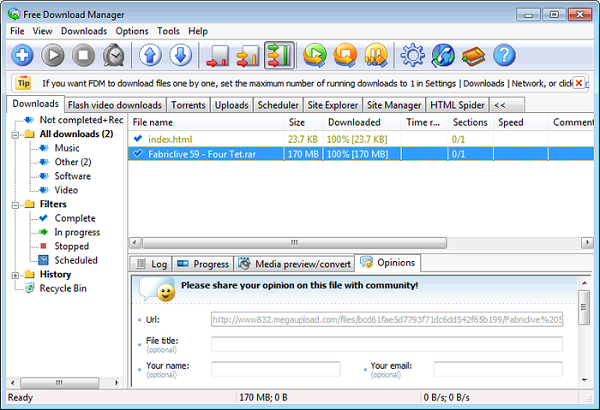
Task: Close the red X on tip bar
Action: click(578, 82)
